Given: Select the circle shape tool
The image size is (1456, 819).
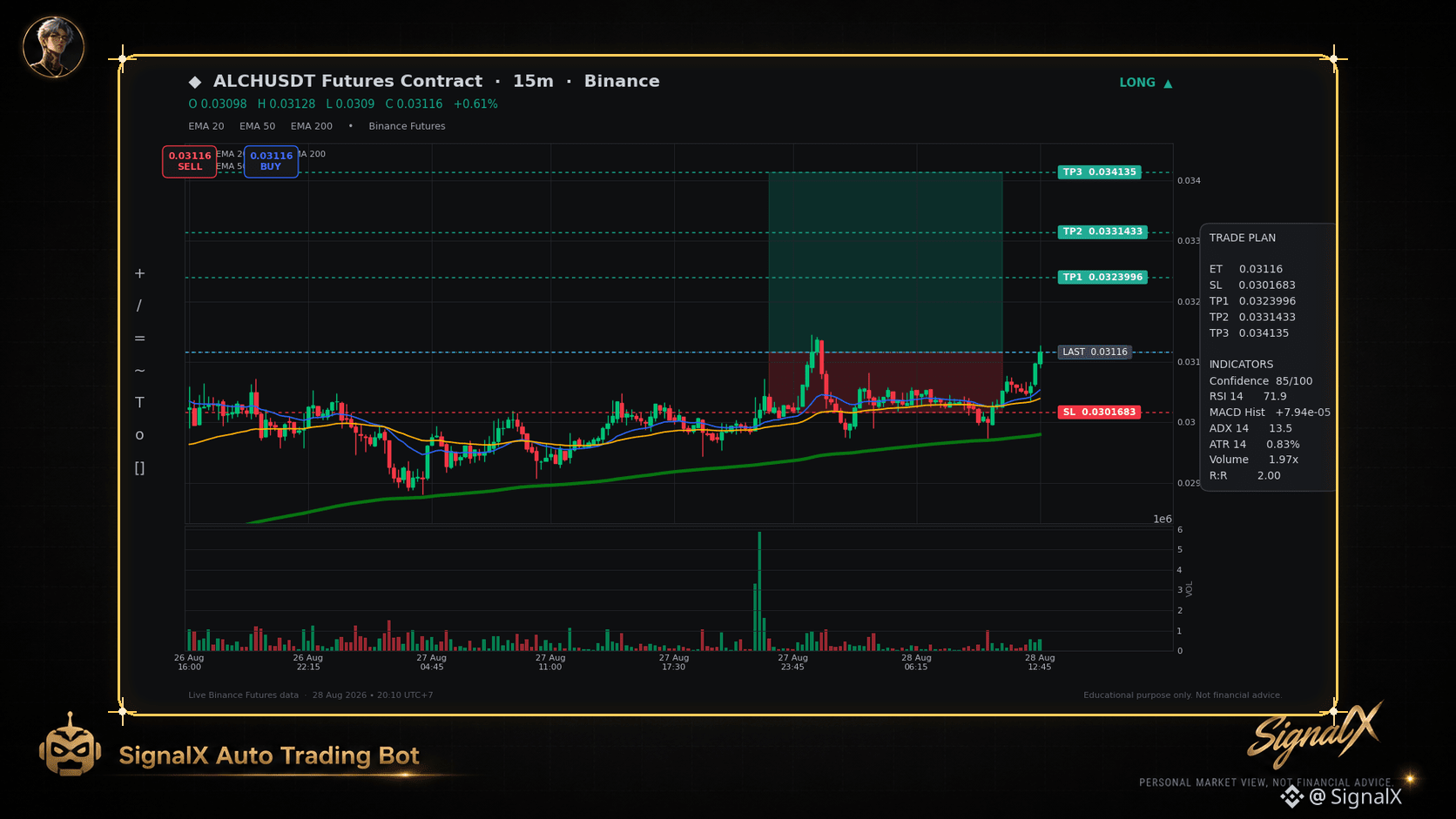Looking at the screenshot, I should point(139,435).
